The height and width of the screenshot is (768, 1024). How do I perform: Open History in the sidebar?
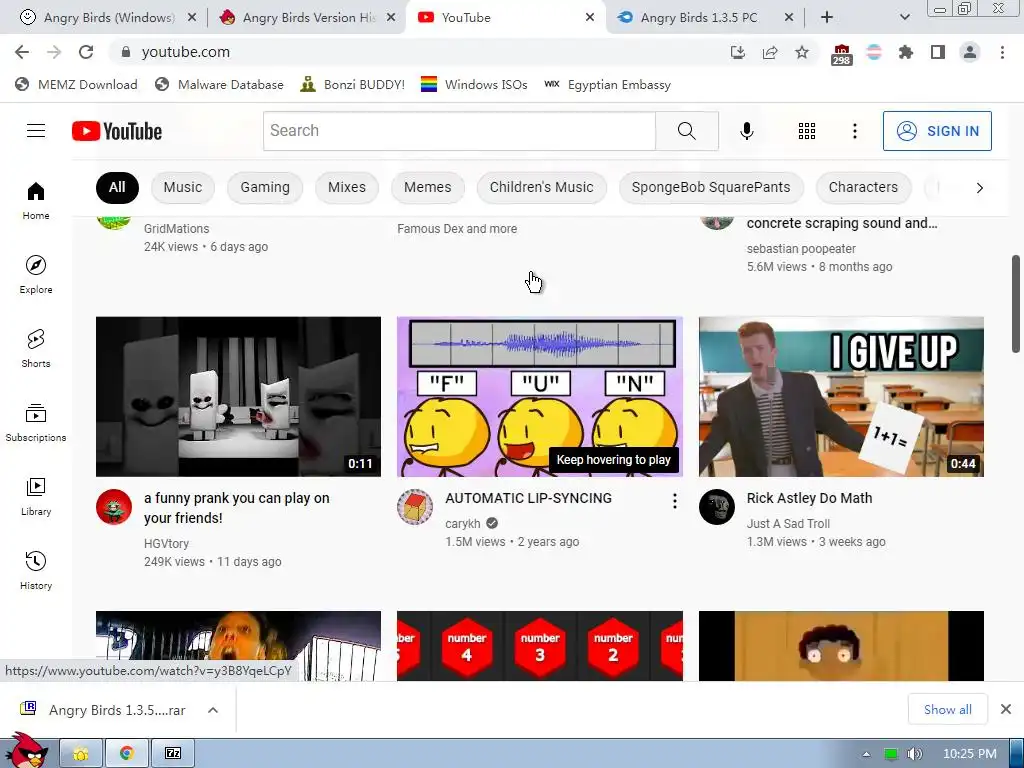point(36,570)
